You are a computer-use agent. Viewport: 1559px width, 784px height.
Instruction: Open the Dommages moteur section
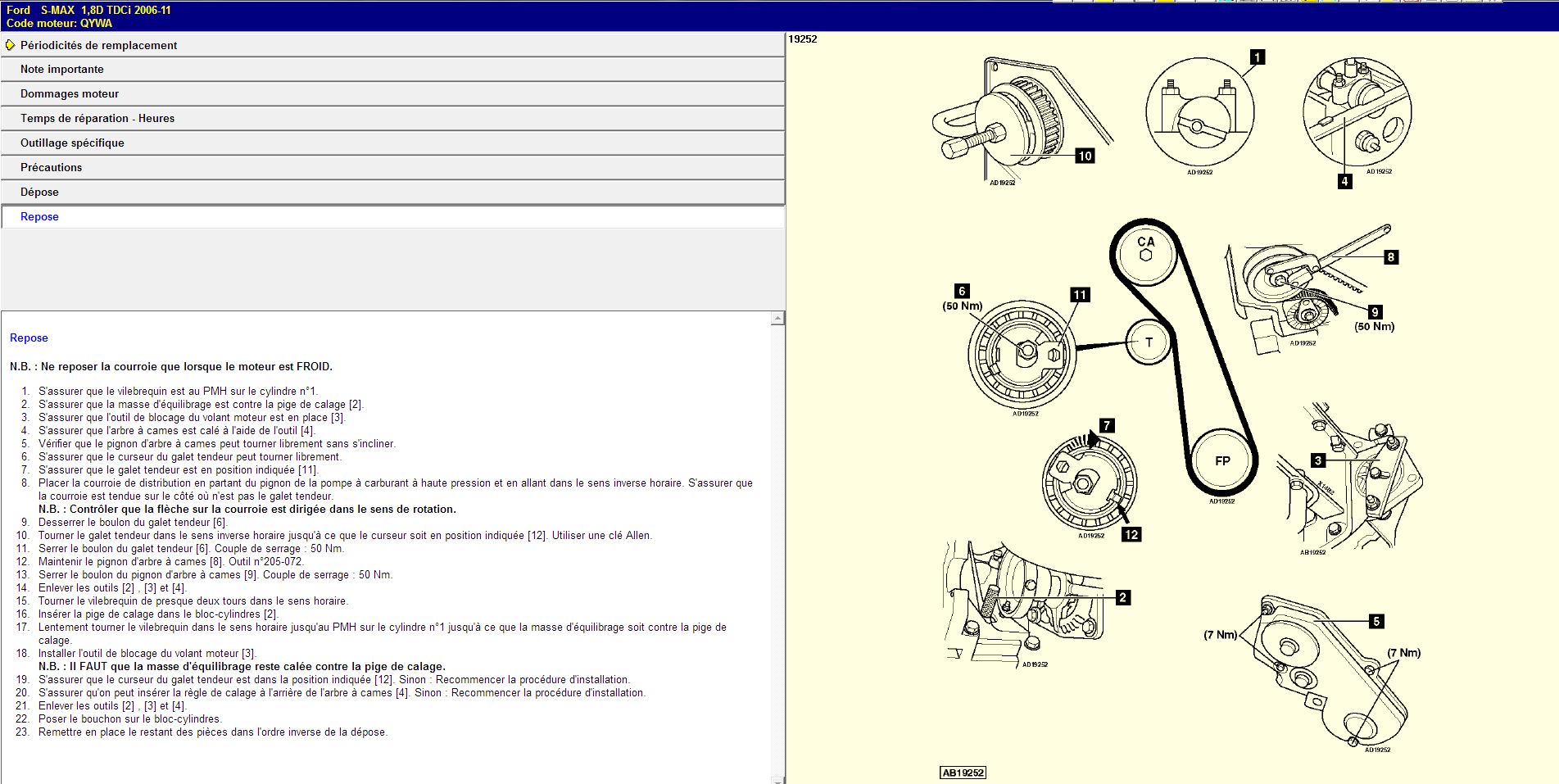pos(70,94)
